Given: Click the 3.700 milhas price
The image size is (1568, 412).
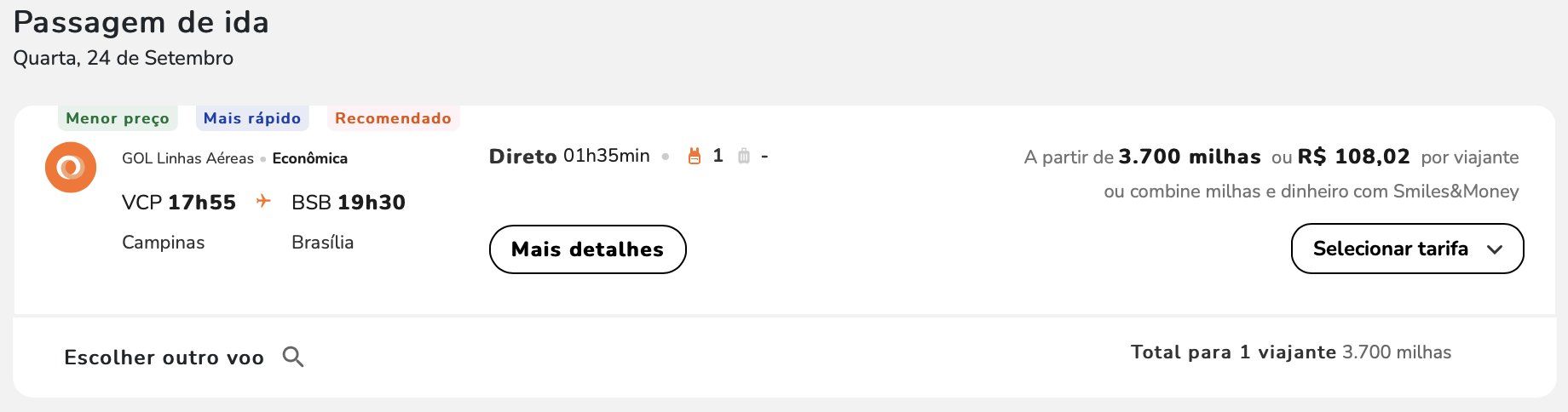Looking at the screenshot, I should [x=1190, y=157].
